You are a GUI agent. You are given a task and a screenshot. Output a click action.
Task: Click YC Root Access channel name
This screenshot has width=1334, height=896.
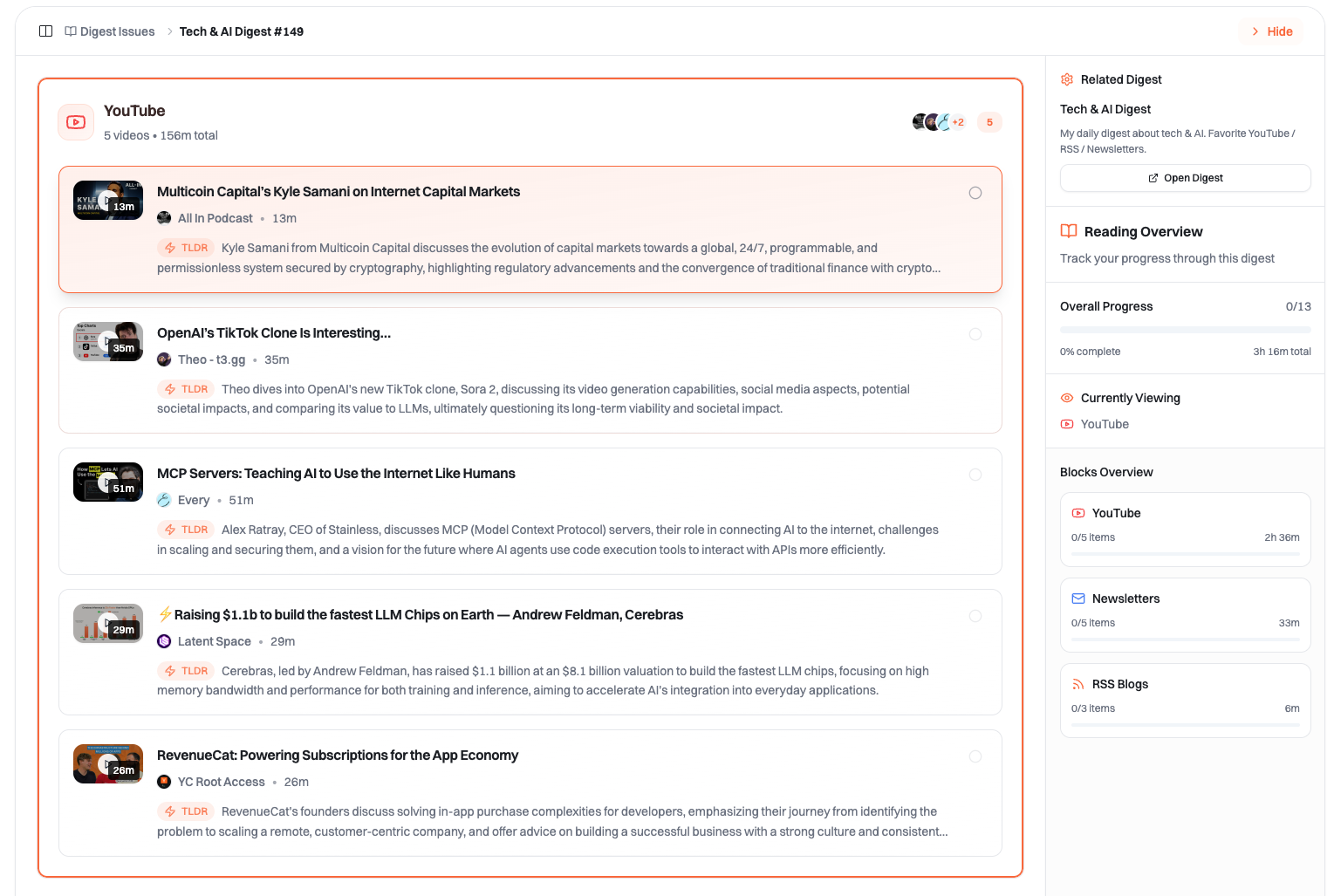pyautogui.click(x=222, y=782)
